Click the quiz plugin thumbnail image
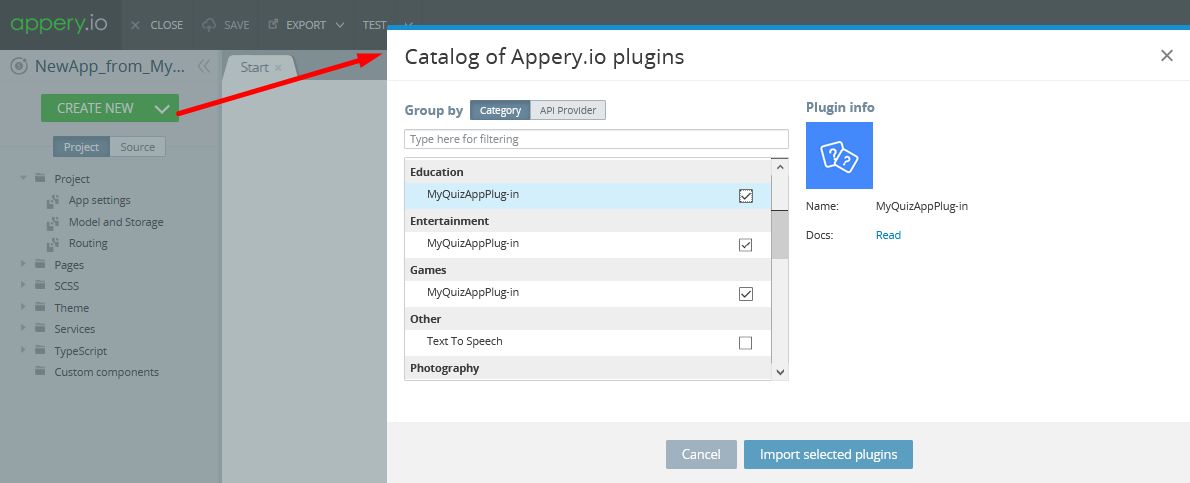The height and width of the screenshot is (483, 1190). (x=839, y=155)
